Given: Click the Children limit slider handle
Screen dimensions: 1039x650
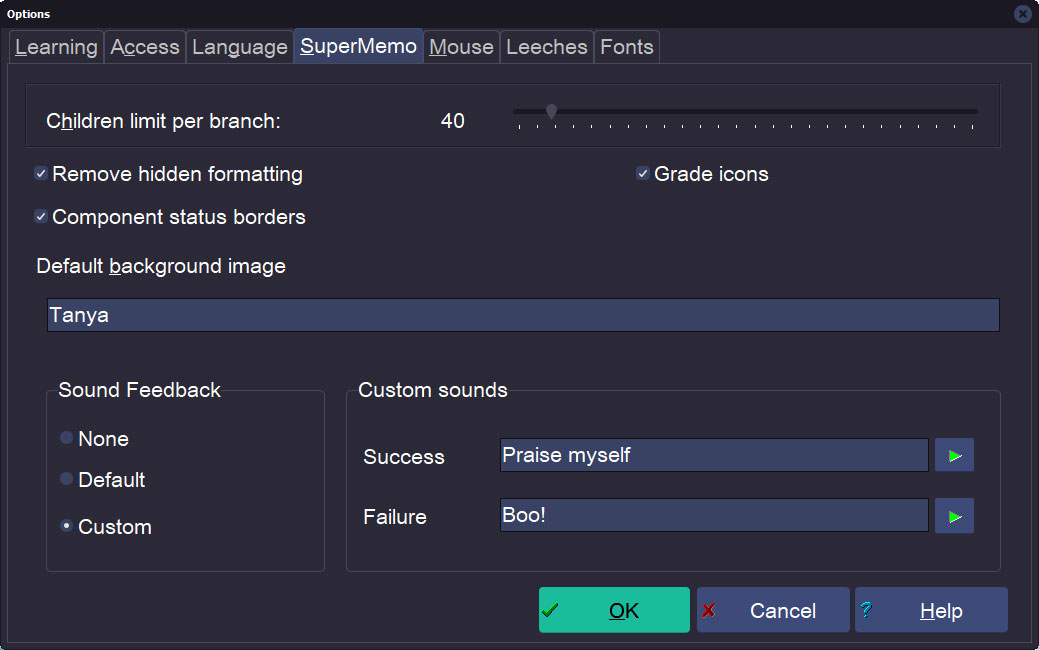Looking at the screenshot, I should [551, 112].
